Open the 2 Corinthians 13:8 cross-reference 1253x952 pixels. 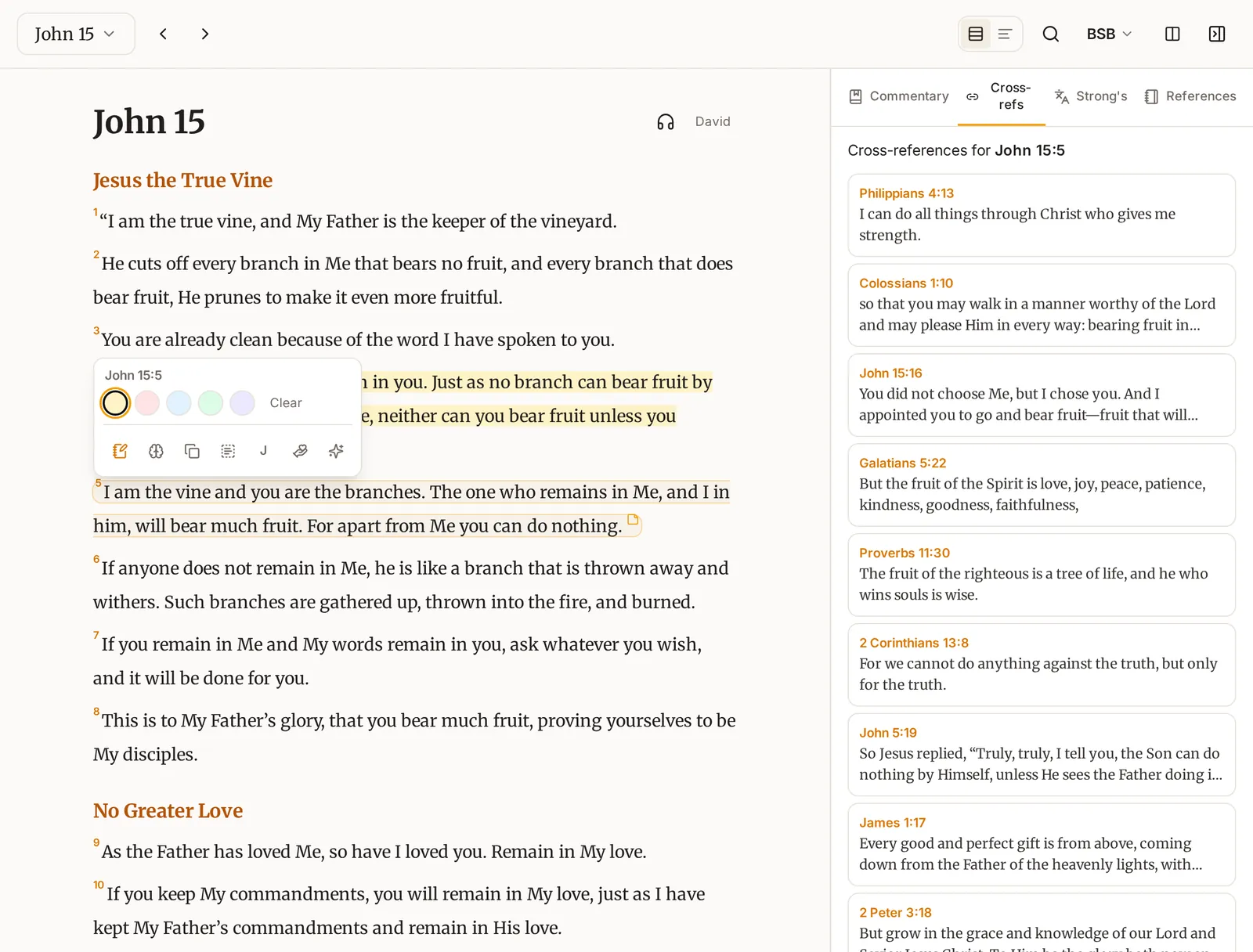1042,665
